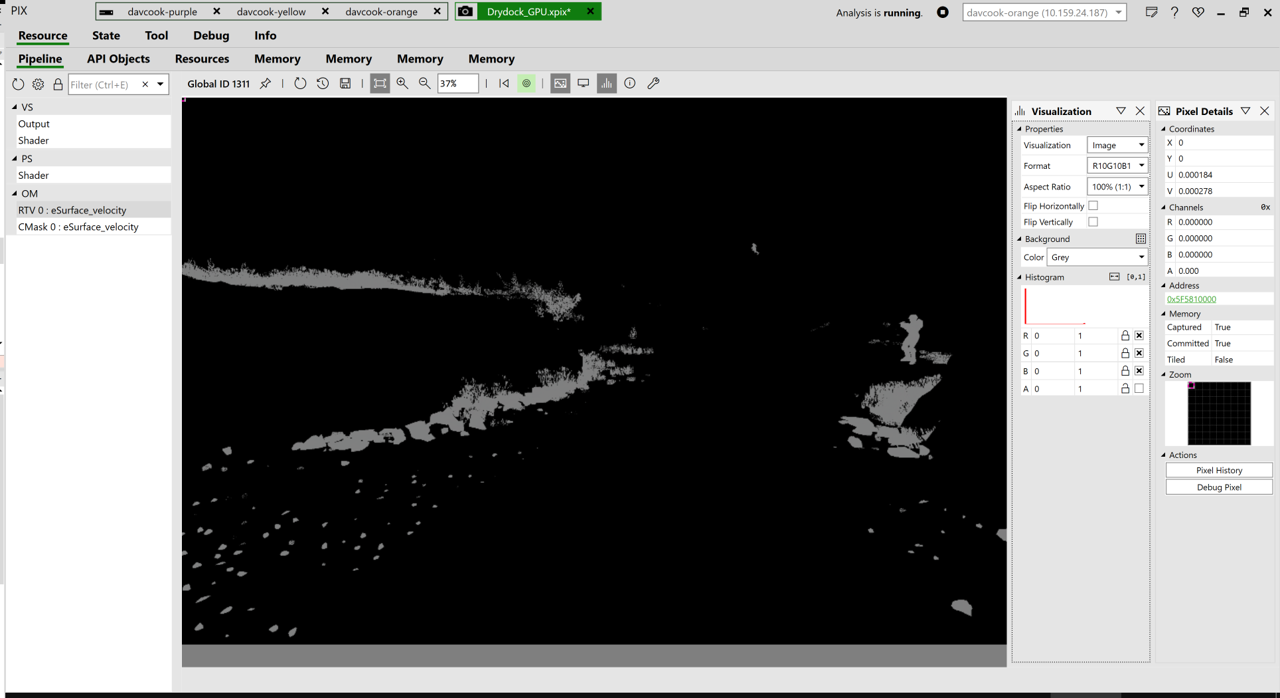Click the monitor display icon in the toolbar
Image resolution: width=1280 pixels, height=698 pixels.
pos(583,84)
